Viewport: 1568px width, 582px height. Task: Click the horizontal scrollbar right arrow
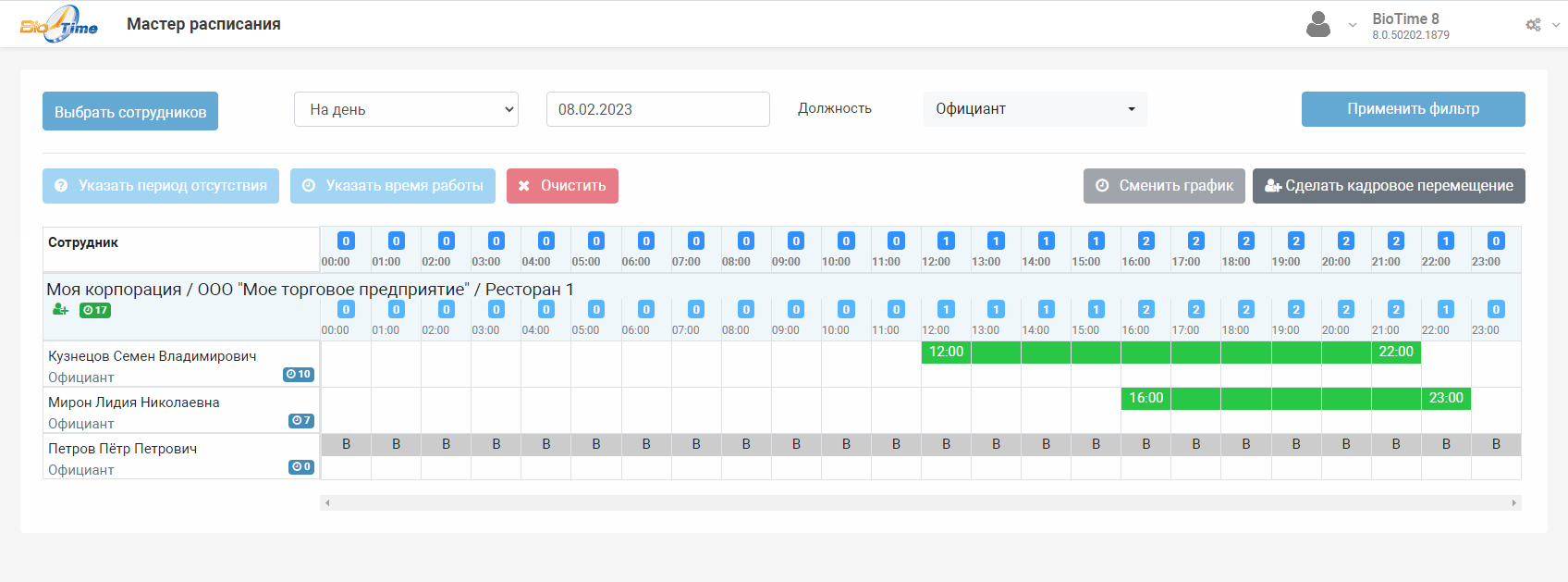click(x=1514, y=502)
